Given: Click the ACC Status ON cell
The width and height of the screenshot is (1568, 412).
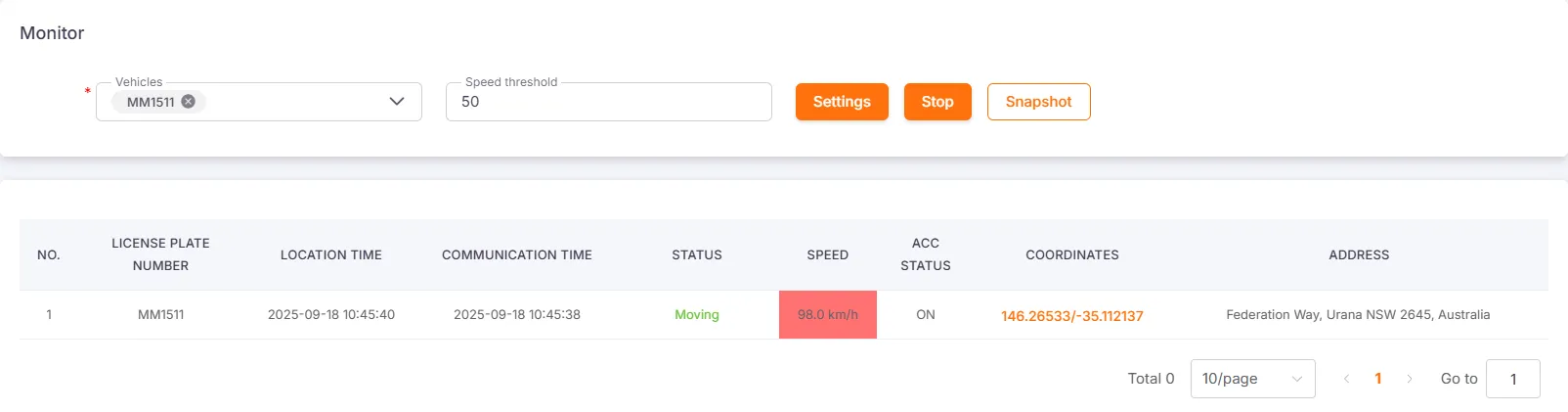Looking at the screenshot, I should (x=925, y=315).
